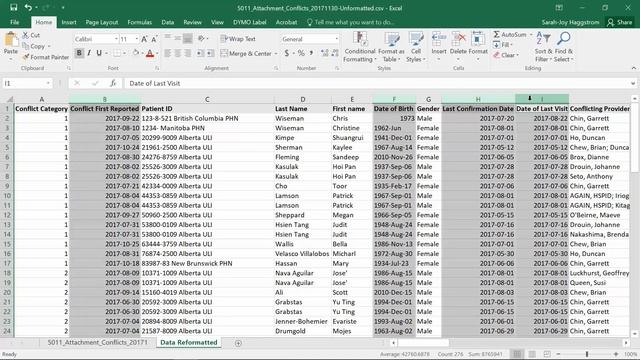Toggle Underline formatting
The image size is (640, 360).
(99, 53)
